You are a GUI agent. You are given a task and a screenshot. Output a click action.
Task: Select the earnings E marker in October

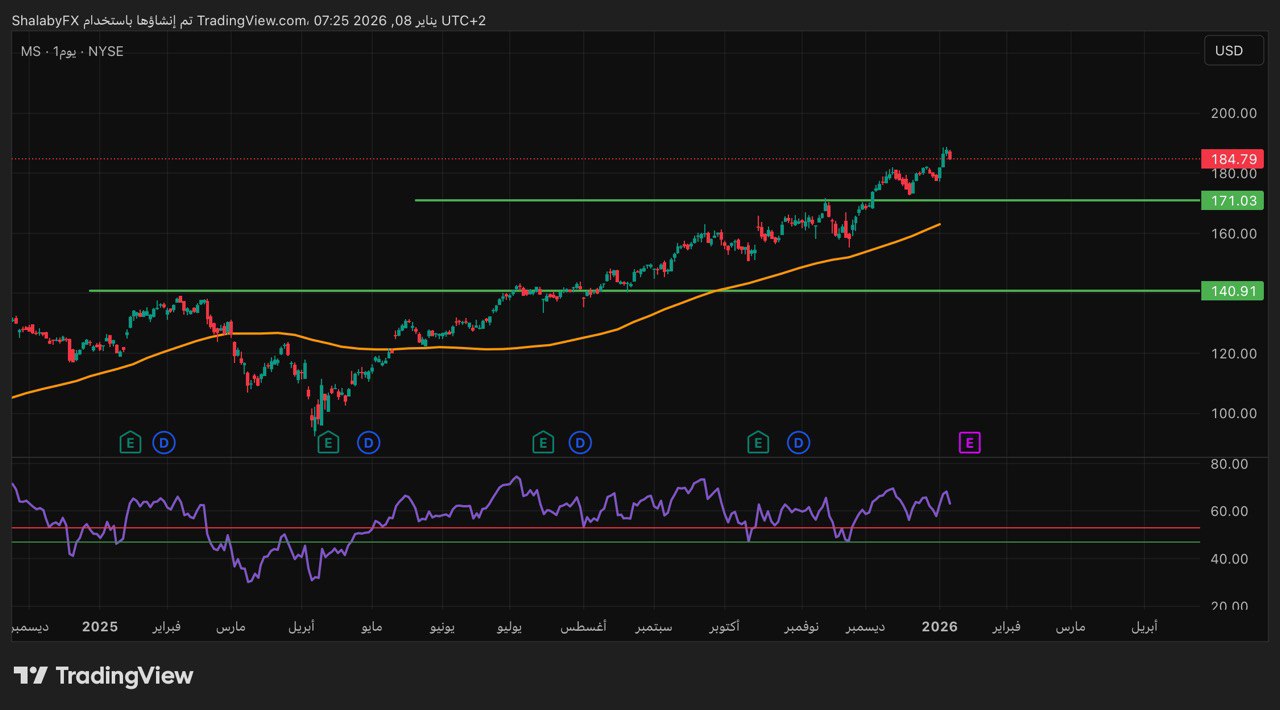(758, 442)
